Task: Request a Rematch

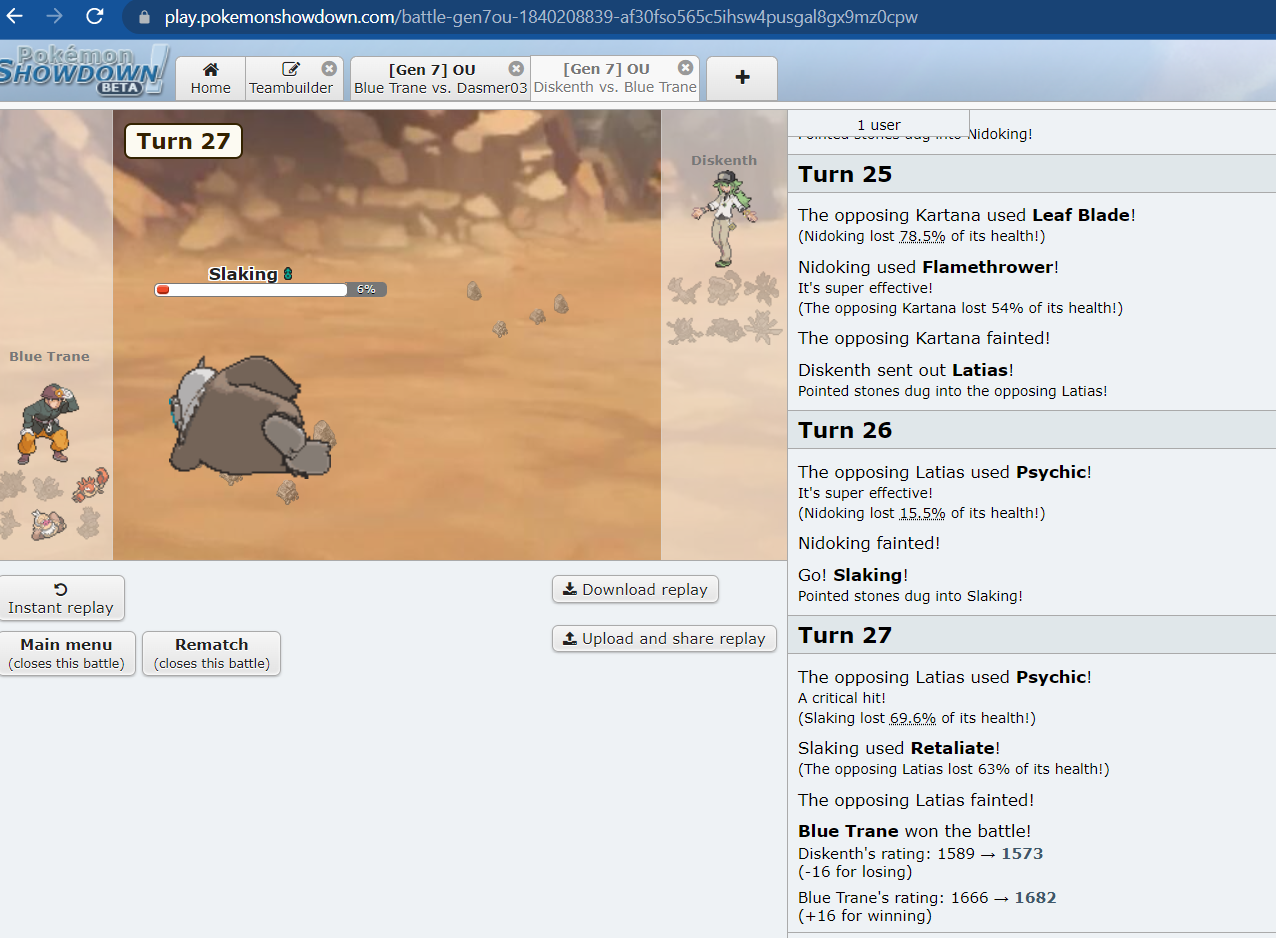Action: coord(211,653)
